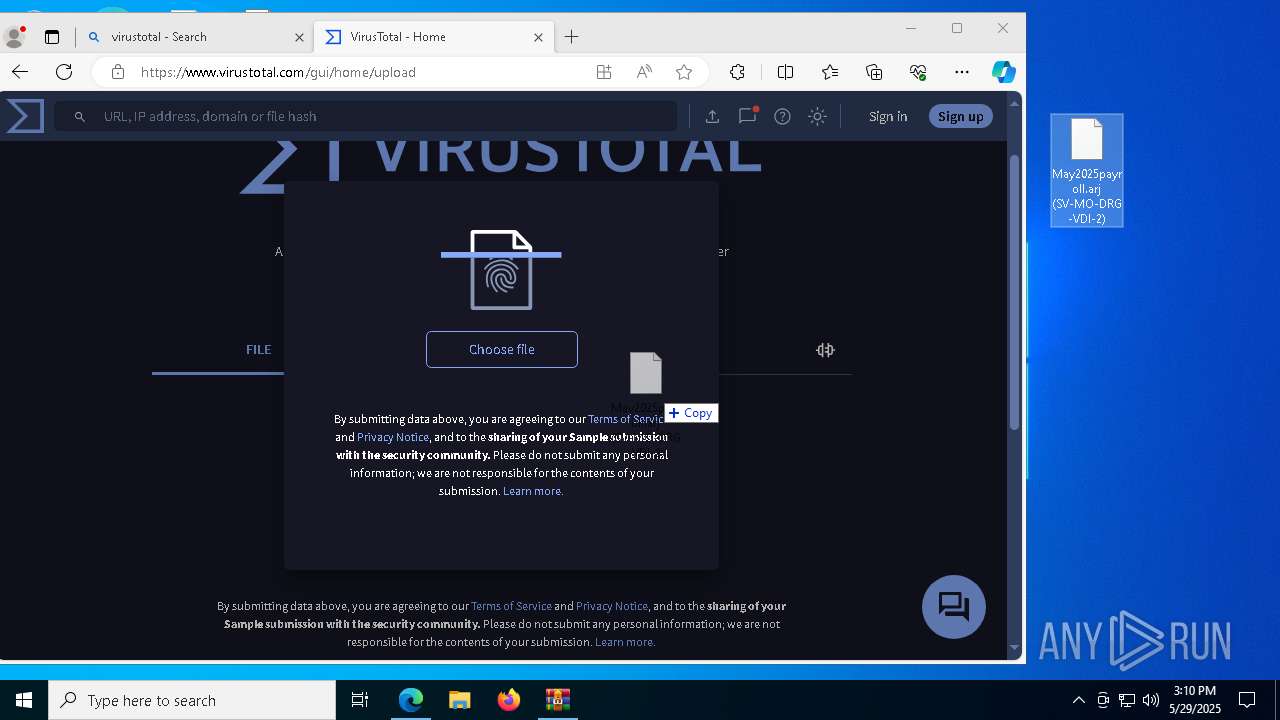
Task: View site information lock icon
Action: [118, 72]
